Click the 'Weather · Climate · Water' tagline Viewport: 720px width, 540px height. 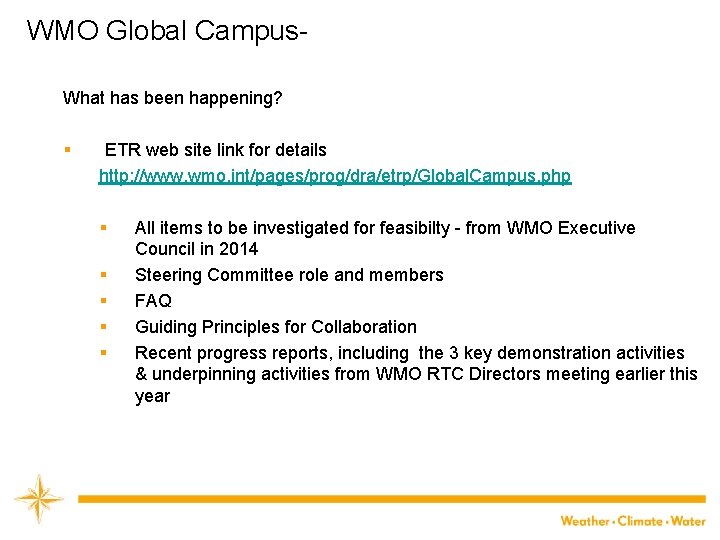(633, 521)
